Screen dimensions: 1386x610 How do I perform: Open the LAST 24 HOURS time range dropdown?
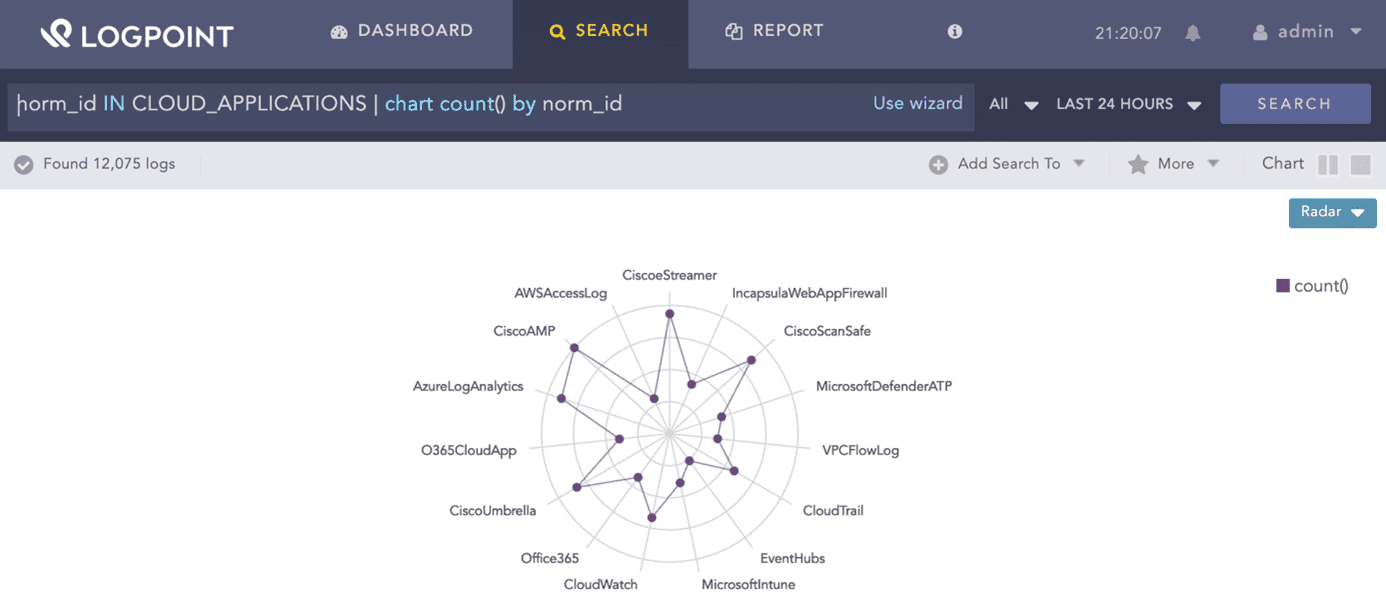click(x=1129, y=104)
